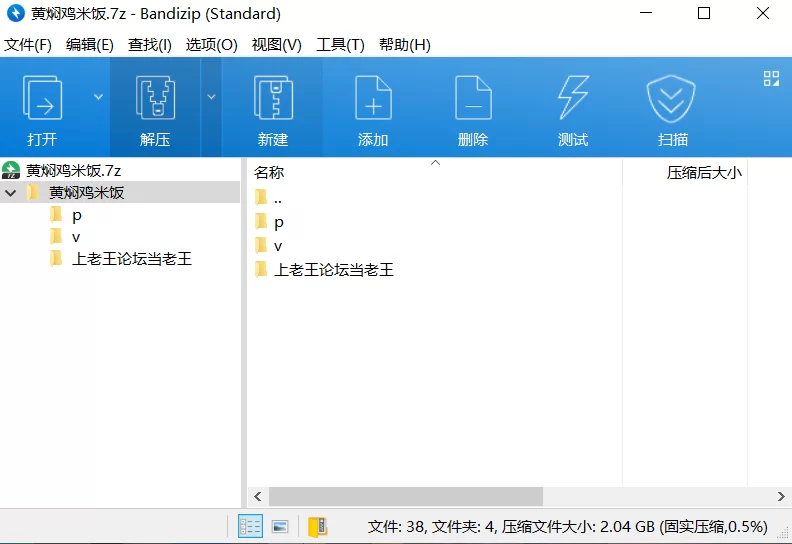Click the horizontal scrollbar thumb

click(406, 497)
